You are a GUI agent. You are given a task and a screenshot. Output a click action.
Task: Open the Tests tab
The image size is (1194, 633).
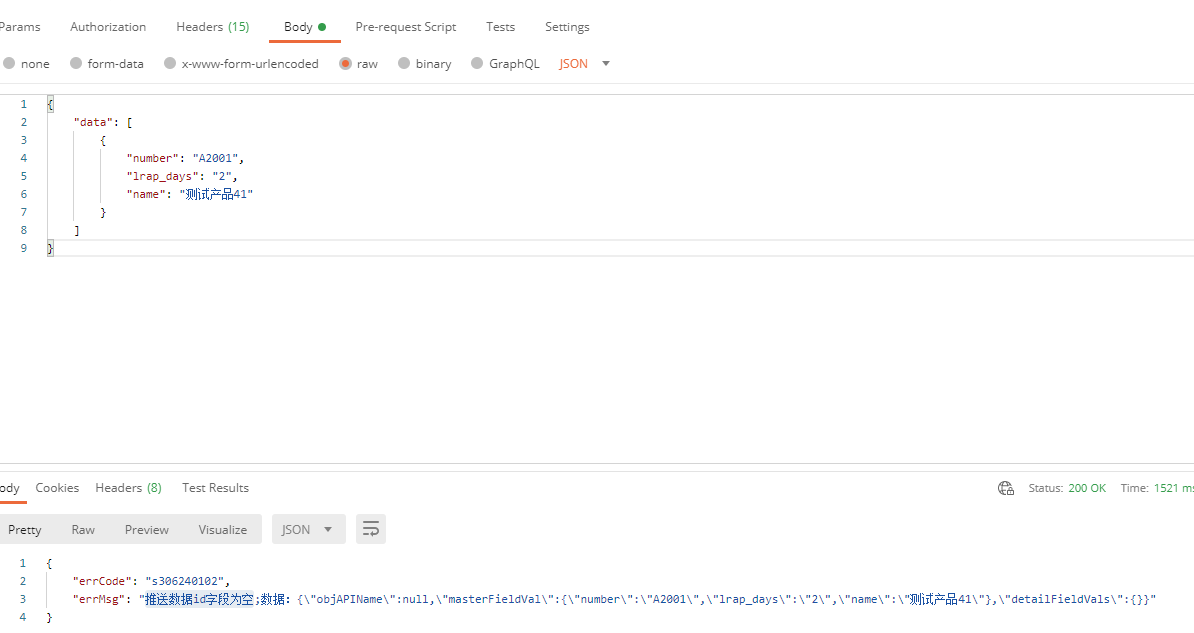point(500,27)
